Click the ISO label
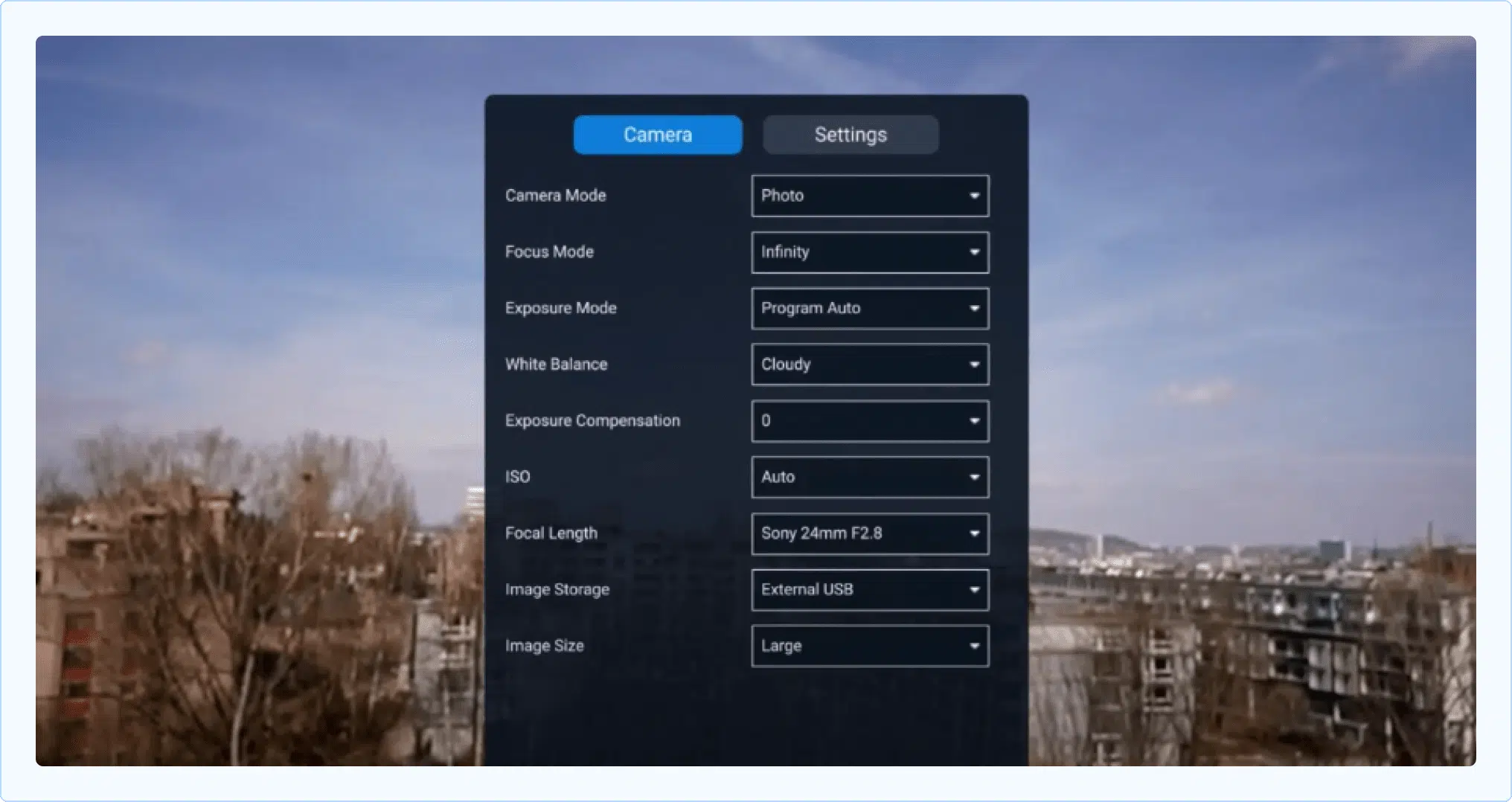Viewport: 1512px width, 802px height. 518,477
